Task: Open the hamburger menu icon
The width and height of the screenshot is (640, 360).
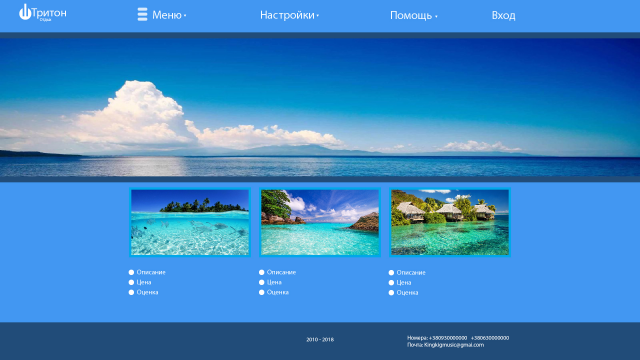Action: pyautogui.click(x=142, y=14)
